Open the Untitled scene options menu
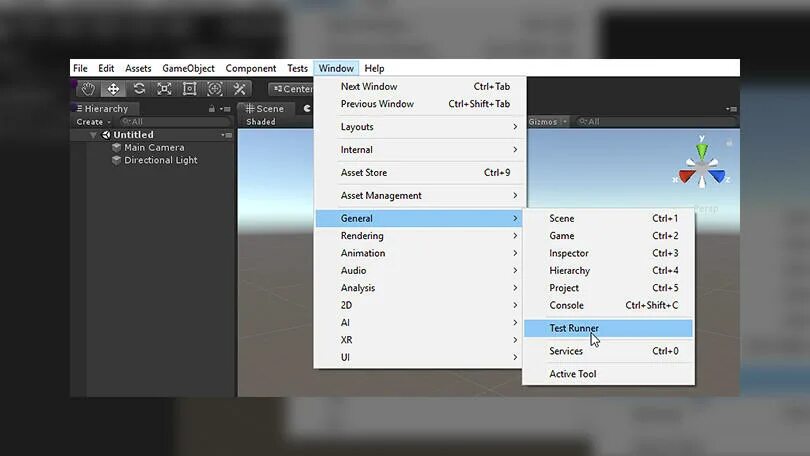Image resolution: width=810 pixels, height=456 pixels. coord(226,135)
